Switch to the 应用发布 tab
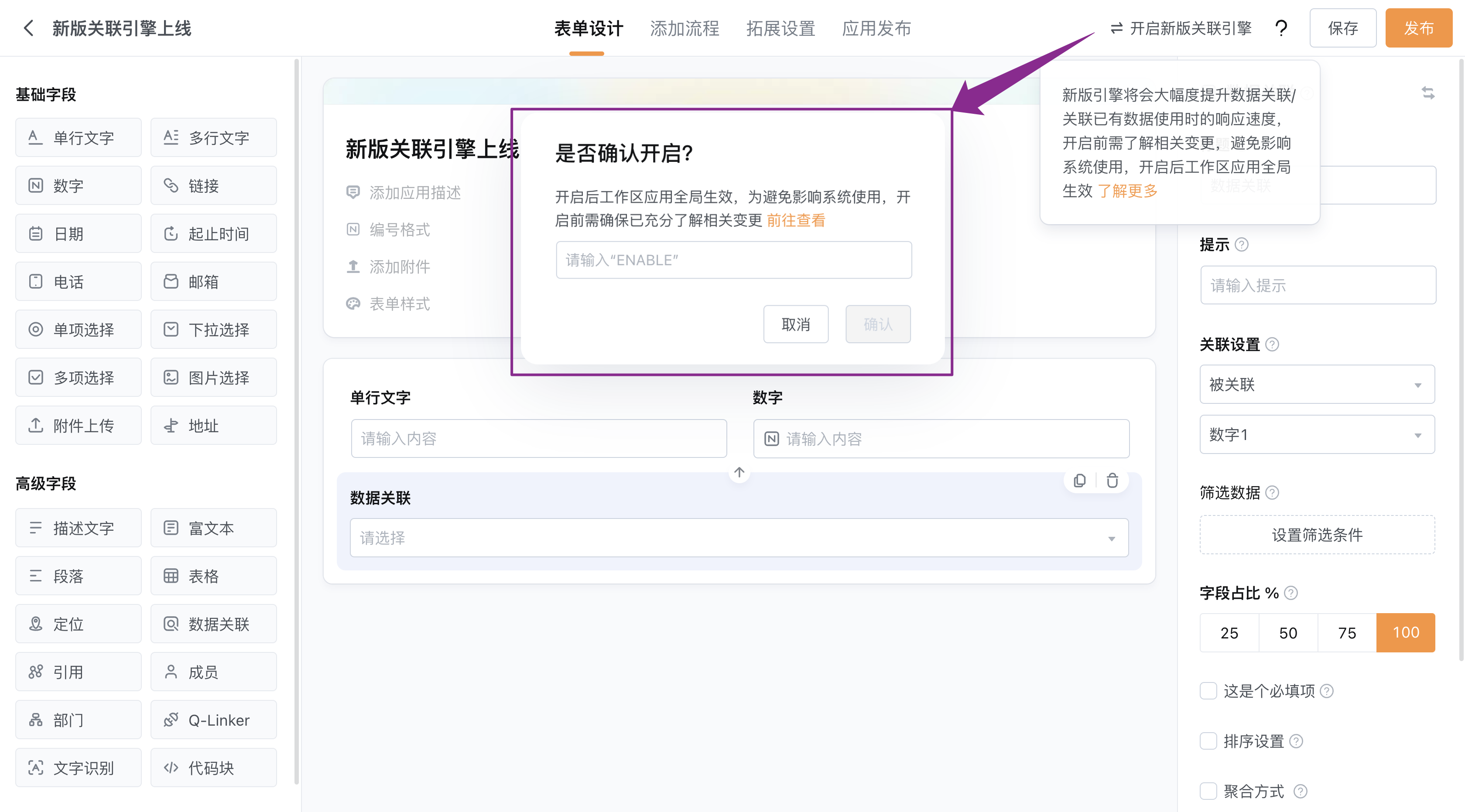The image size is (1465, 812). pos(876,28)
